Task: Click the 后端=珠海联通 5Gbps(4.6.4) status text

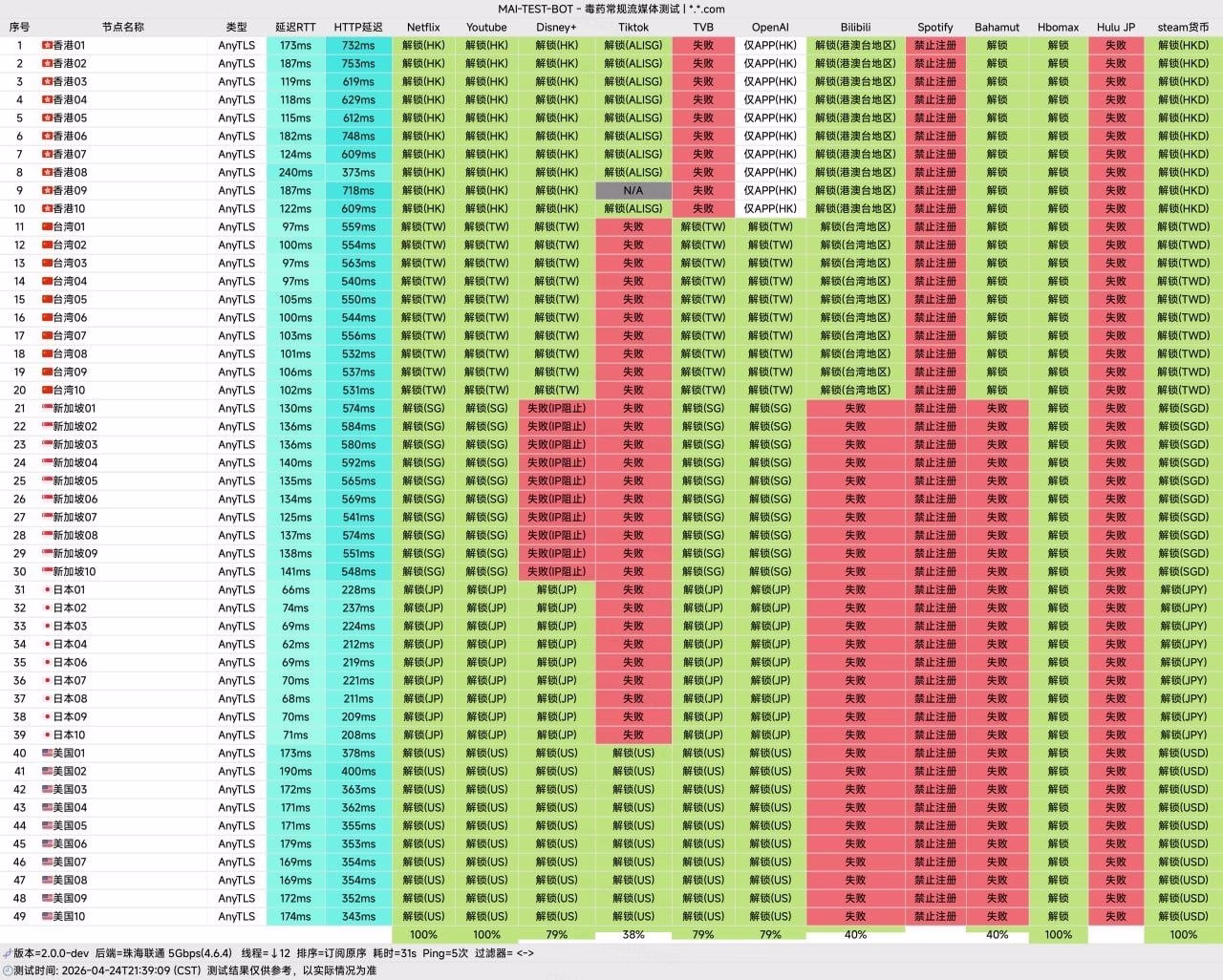Action: pyautogui.click(x=163, y=952)
